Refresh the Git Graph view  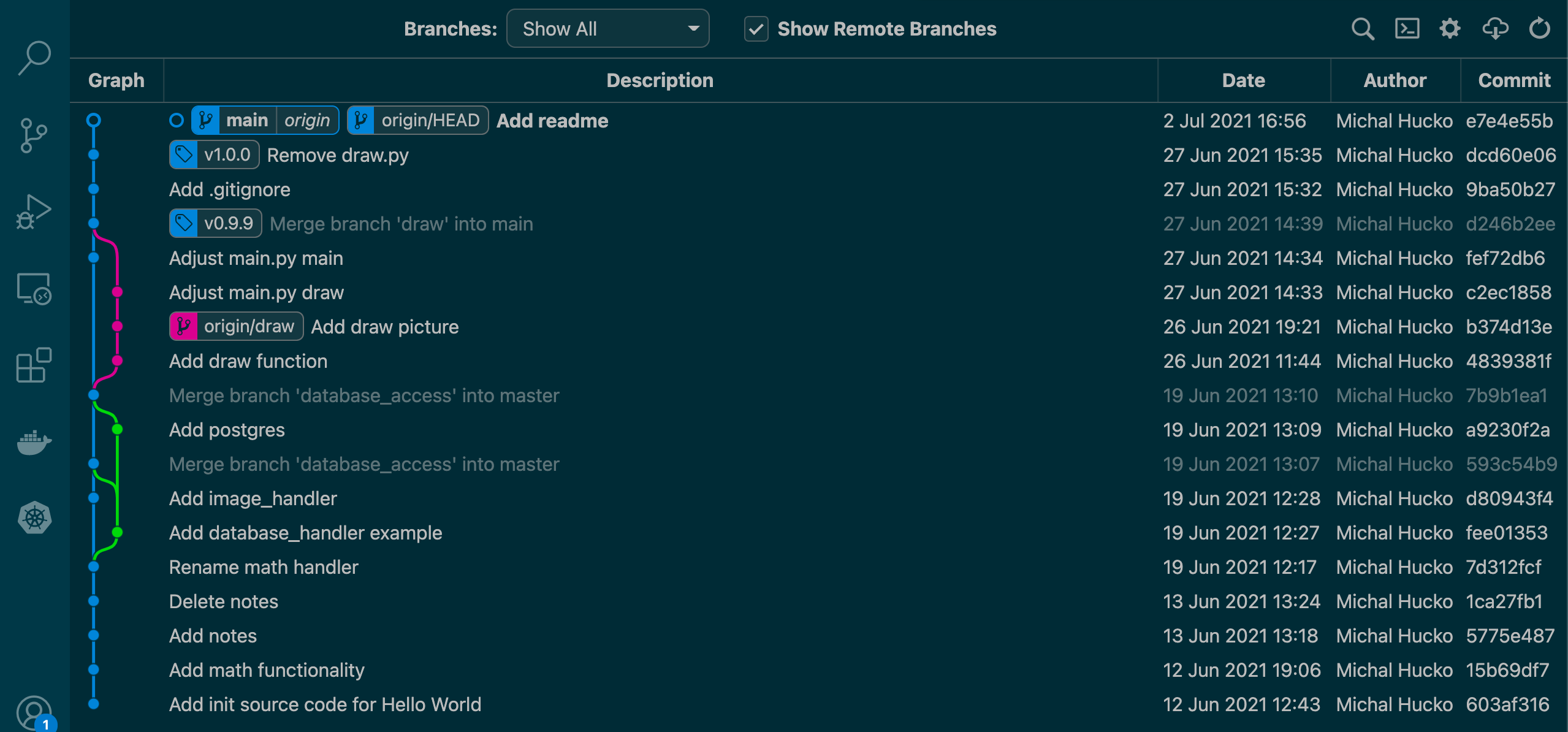[1539, 29]
